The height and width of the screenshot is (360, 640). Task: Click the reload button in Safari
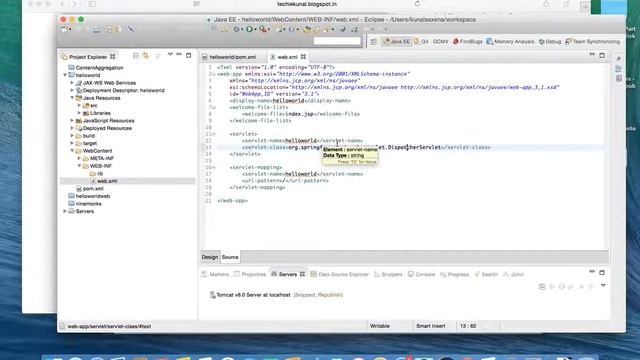pyautogui.click(x=417, y=4)
